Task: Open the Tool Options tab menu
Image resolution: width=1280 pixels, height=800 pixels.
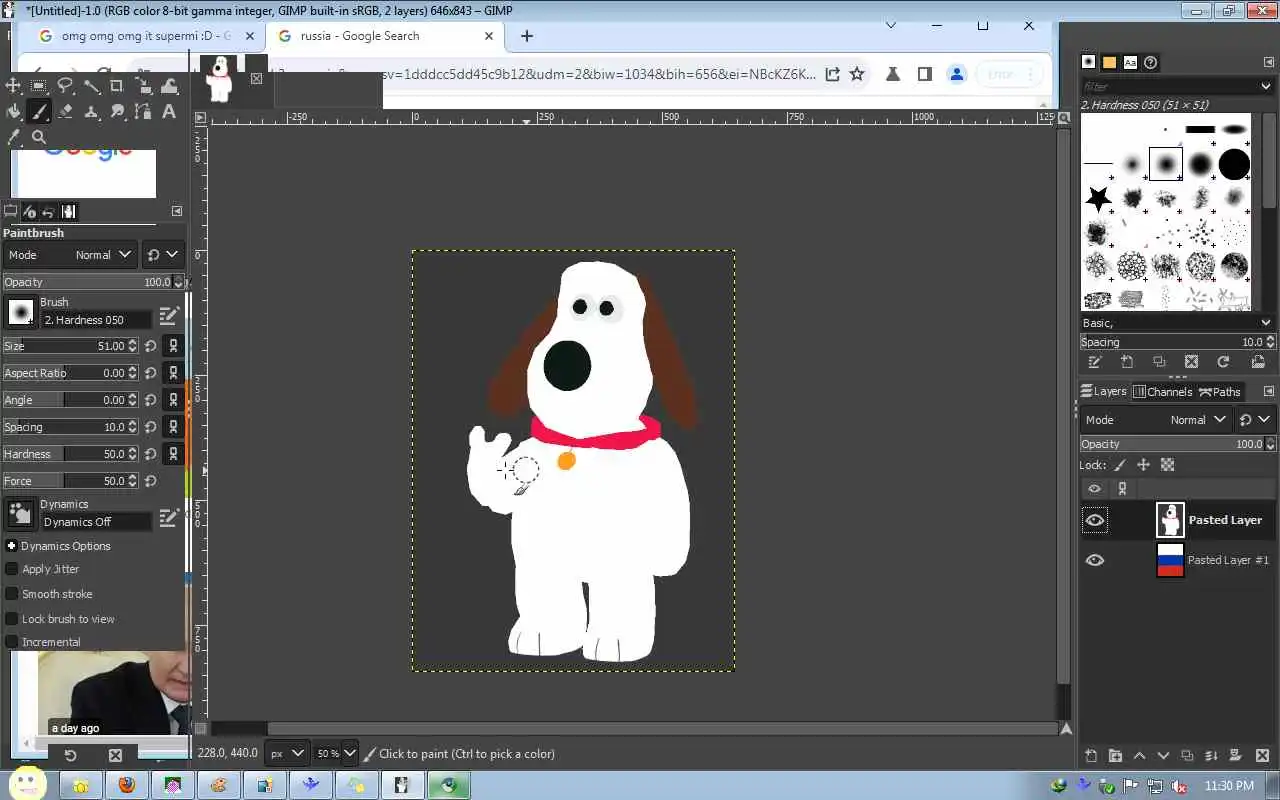Action: tap(177, 211)
